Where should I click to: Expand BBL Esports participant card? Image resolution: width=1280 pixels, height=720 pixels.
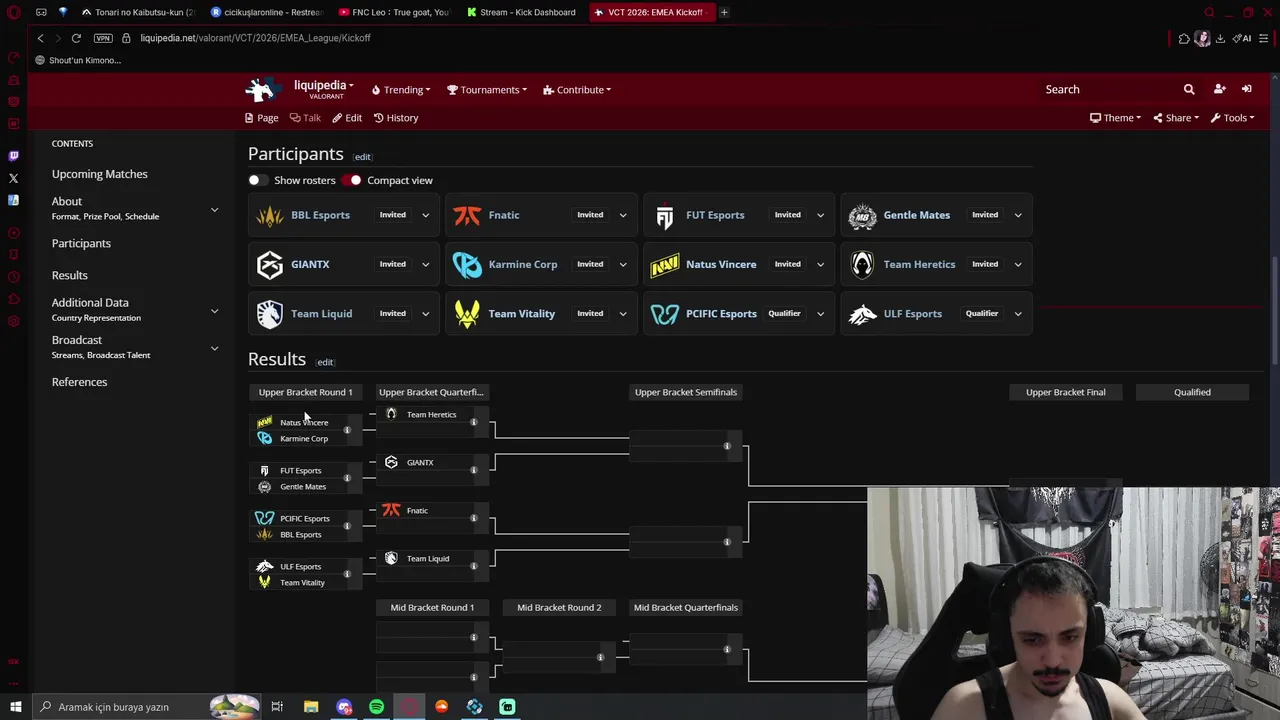425,215
